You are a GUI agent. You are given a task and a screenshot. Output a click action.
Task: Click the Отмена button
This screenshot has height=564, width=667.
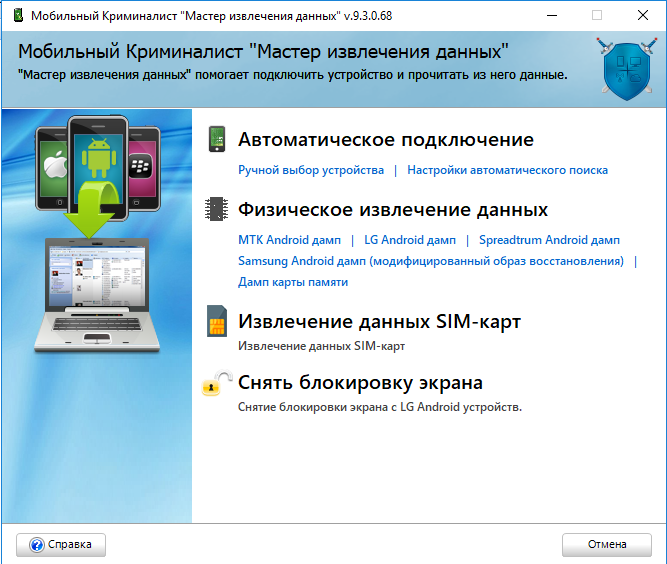(607, 545)
